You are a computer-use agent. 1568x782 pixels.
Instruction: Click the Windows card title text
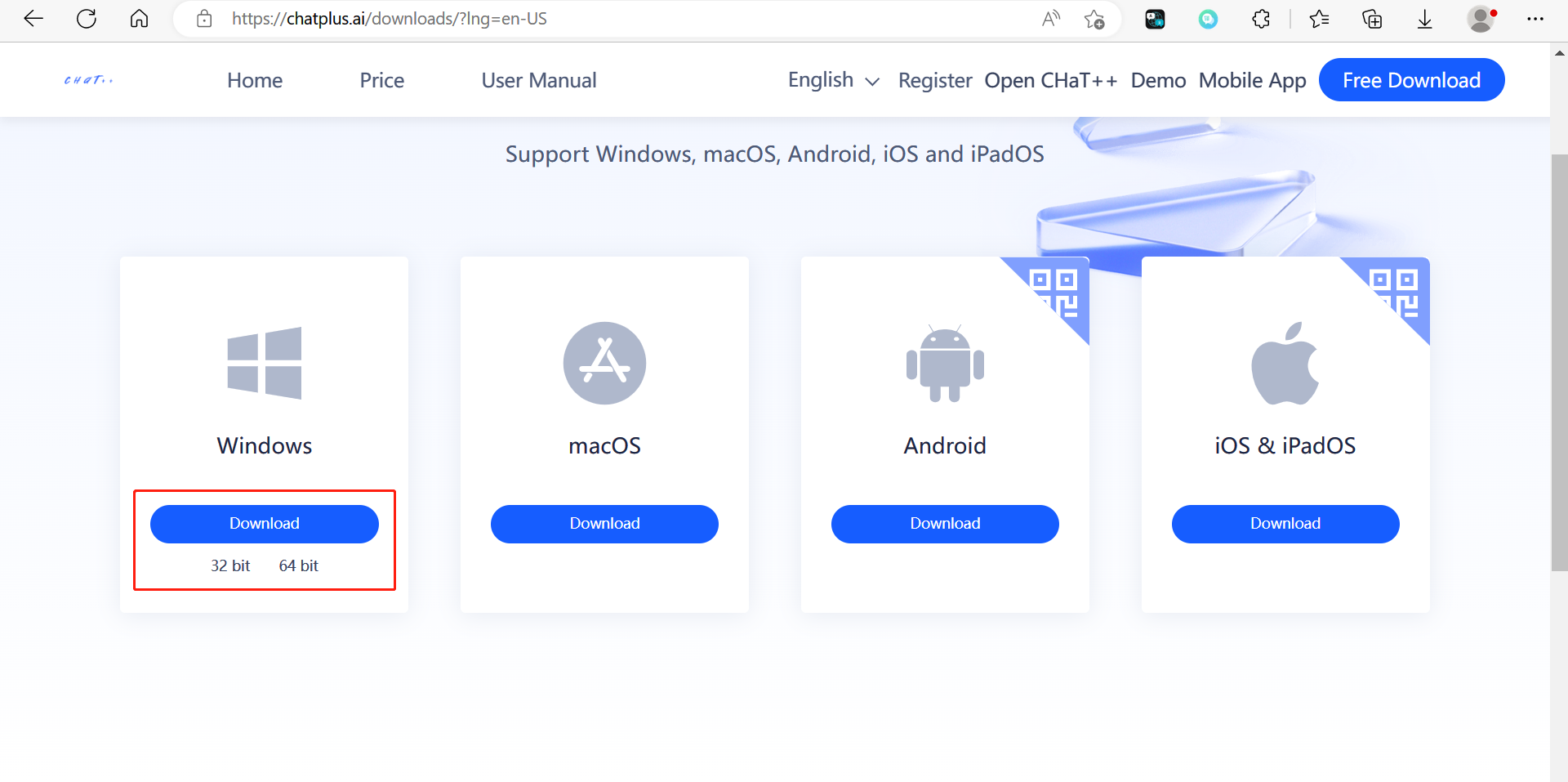(x=265, y=445)
